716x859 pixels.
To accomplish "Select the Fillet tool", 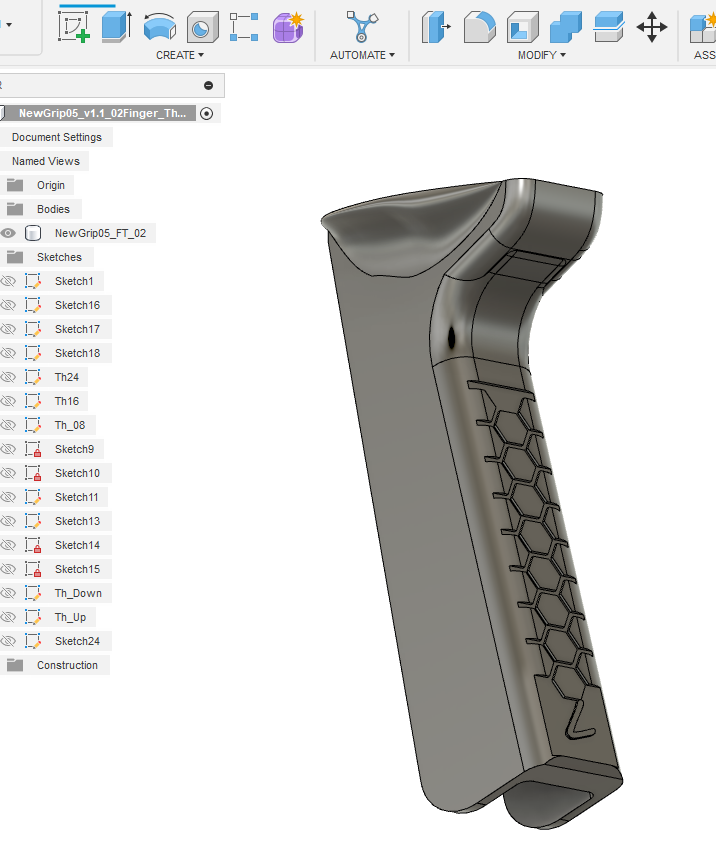I will tap(479, 27).
